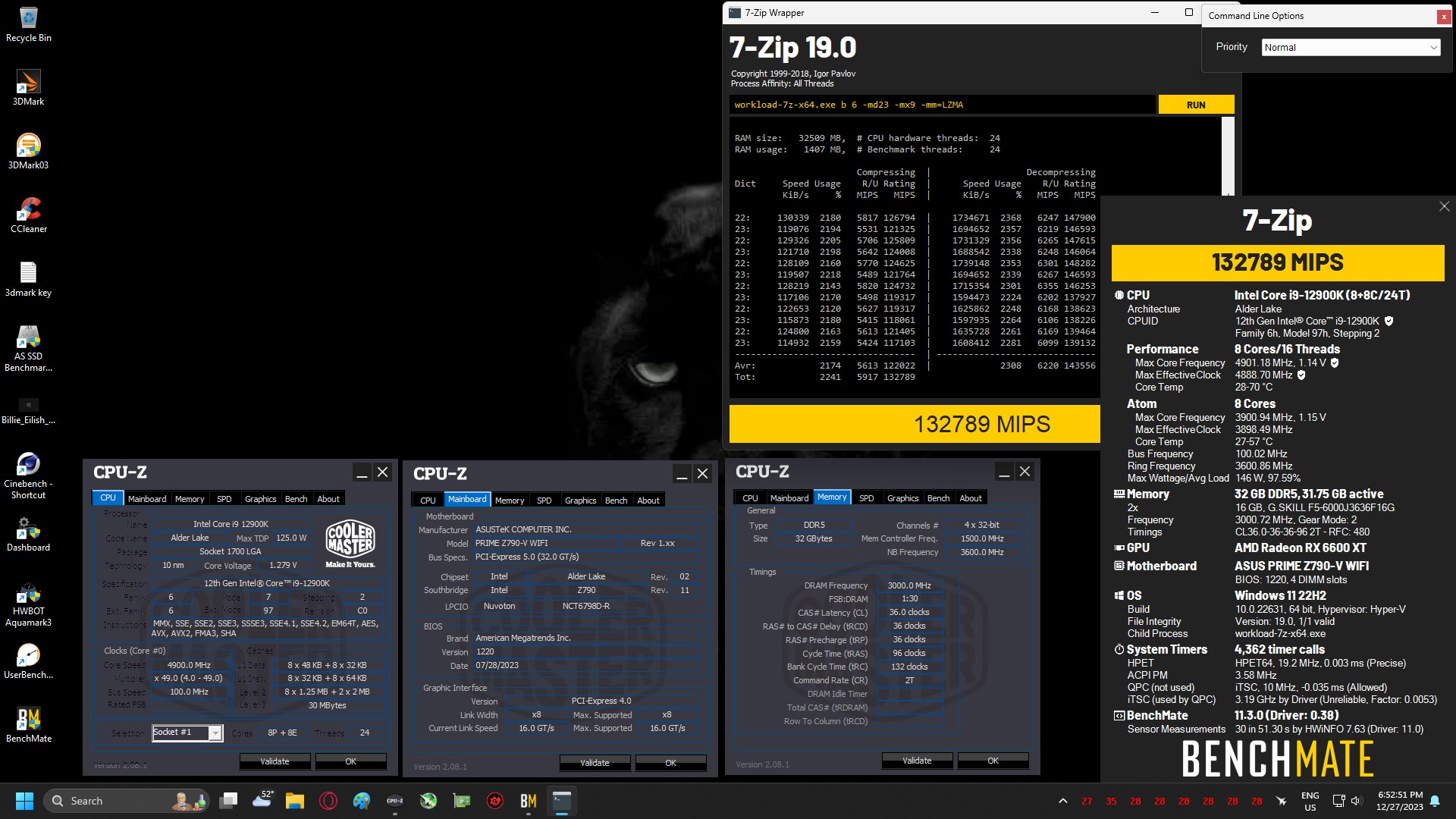Open the 3DMark03 desktop shortcut
Viewport: 1456px width, 819px height.
click(28, 152)
